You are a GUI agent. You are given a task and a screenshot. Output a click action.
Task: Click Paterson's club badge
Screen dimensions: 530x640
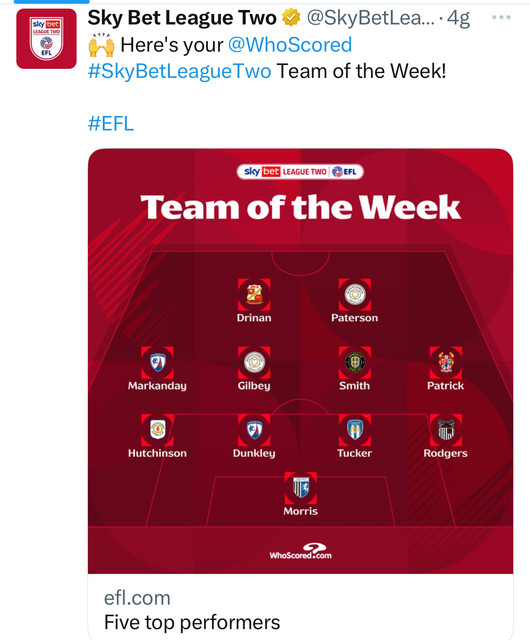(354, 294)
